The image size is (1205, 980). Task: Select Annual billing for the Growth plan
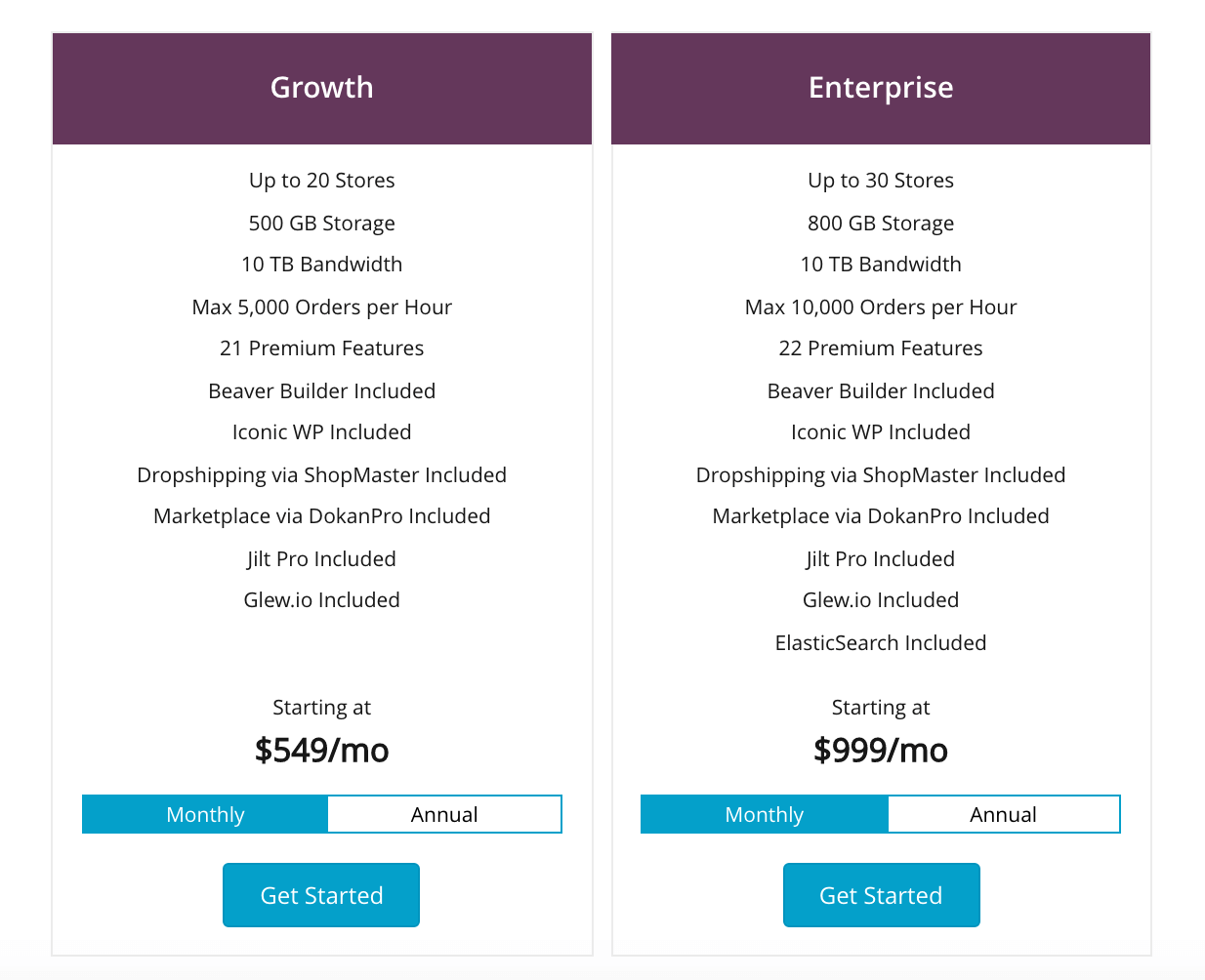(444, 814)
